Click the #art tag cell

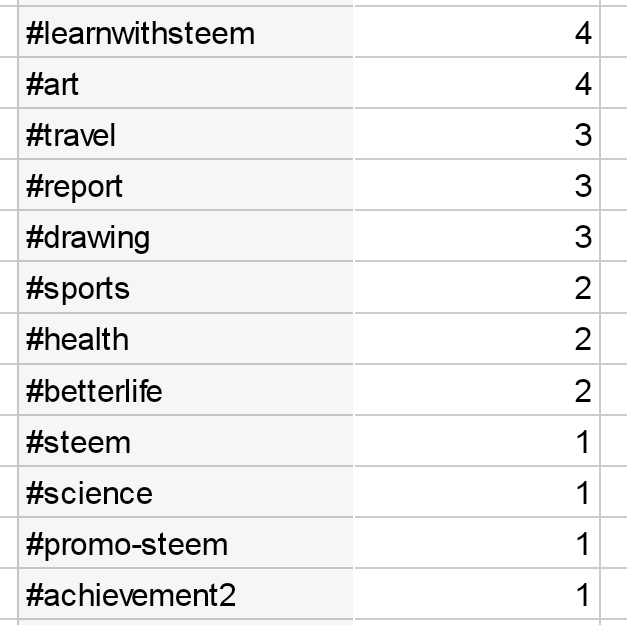(185, 84)
